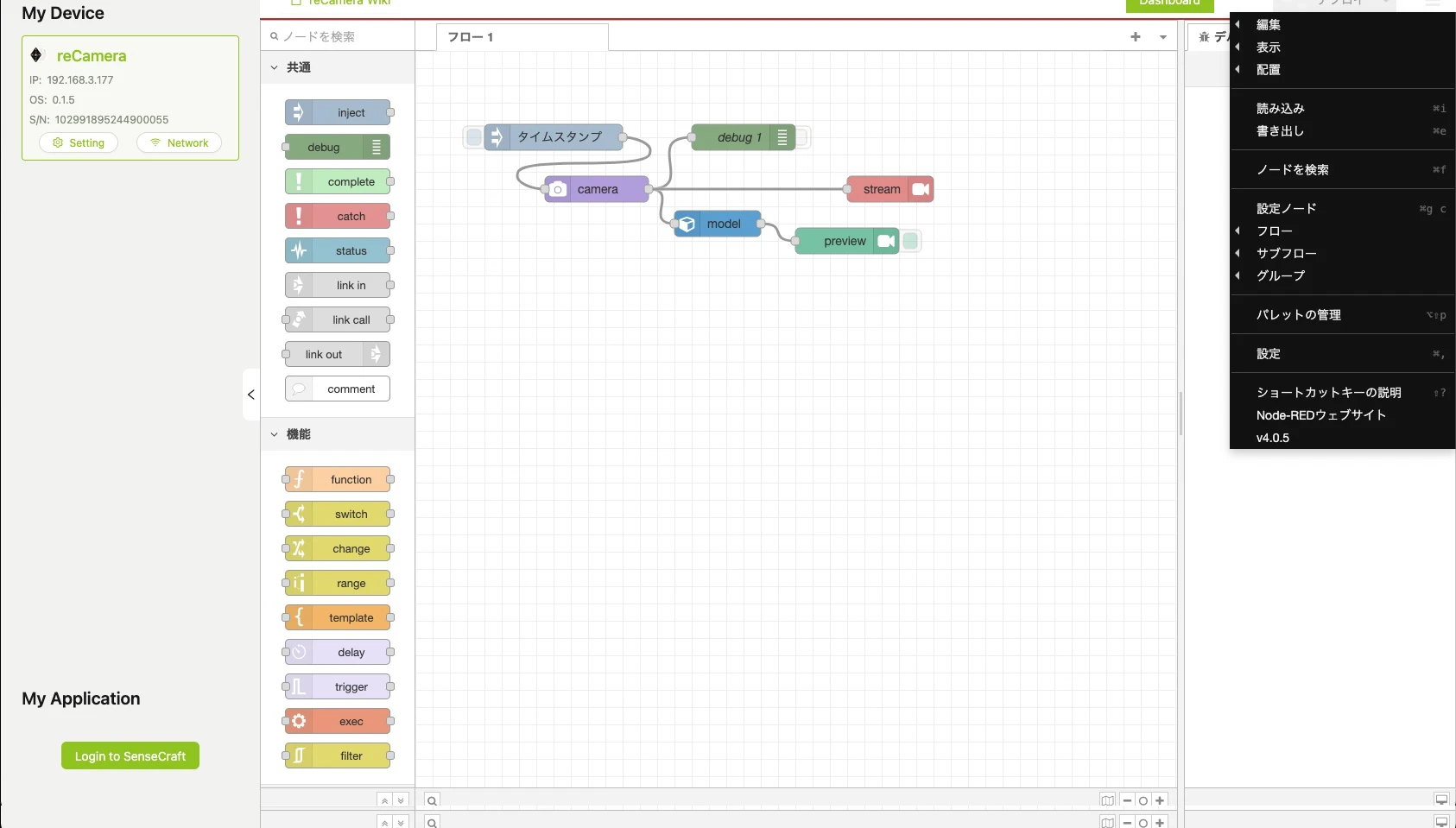Expand the グループ submenu
The image size is (1456, 828).
[1342, 275]
